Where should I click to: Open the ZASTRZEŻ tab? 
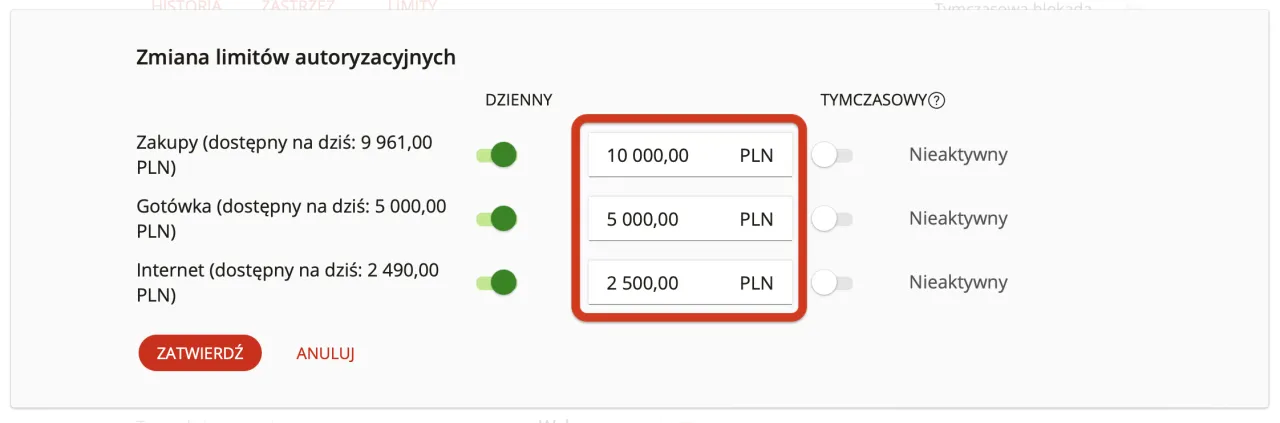(x=298, y=6)
